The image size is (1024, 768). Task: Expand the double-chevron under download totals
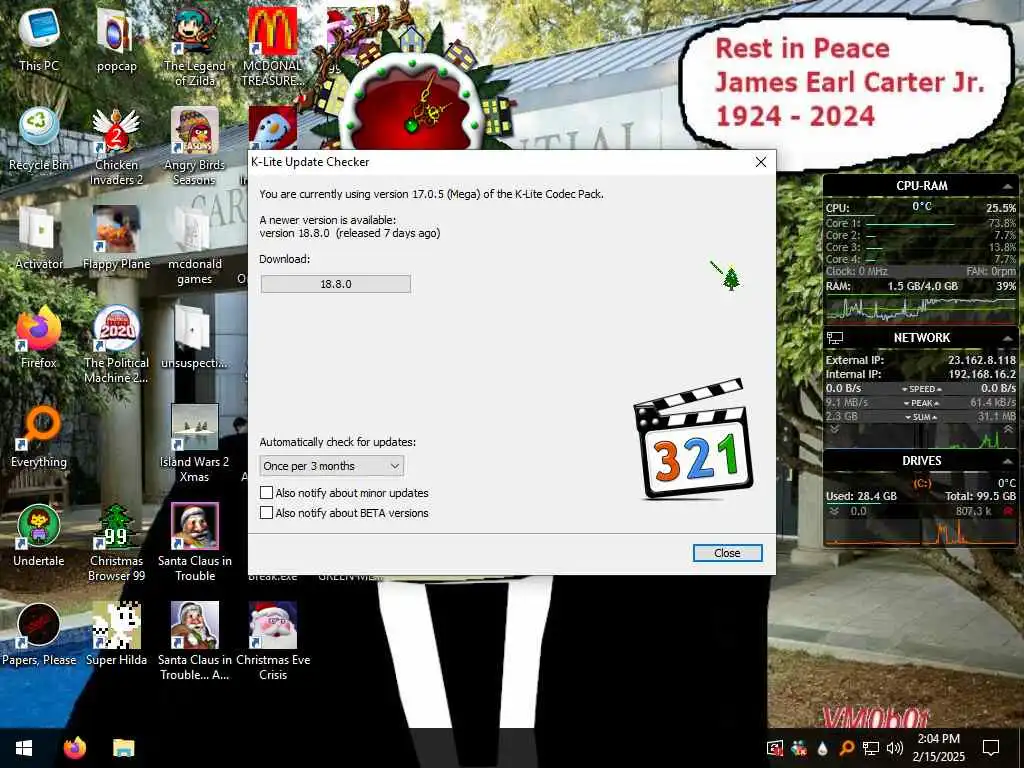pos(834,429)
